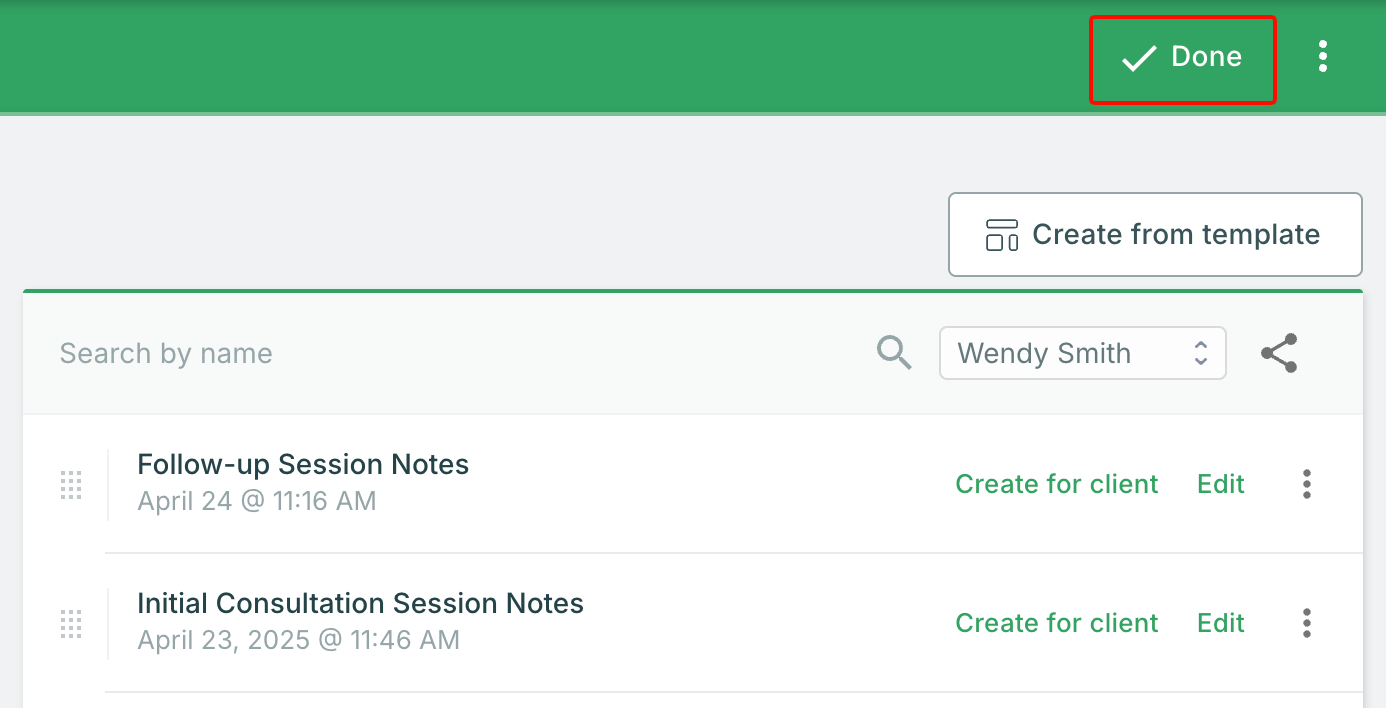Click the share templates icon
1386x708 pixels.
(1279, 353)
